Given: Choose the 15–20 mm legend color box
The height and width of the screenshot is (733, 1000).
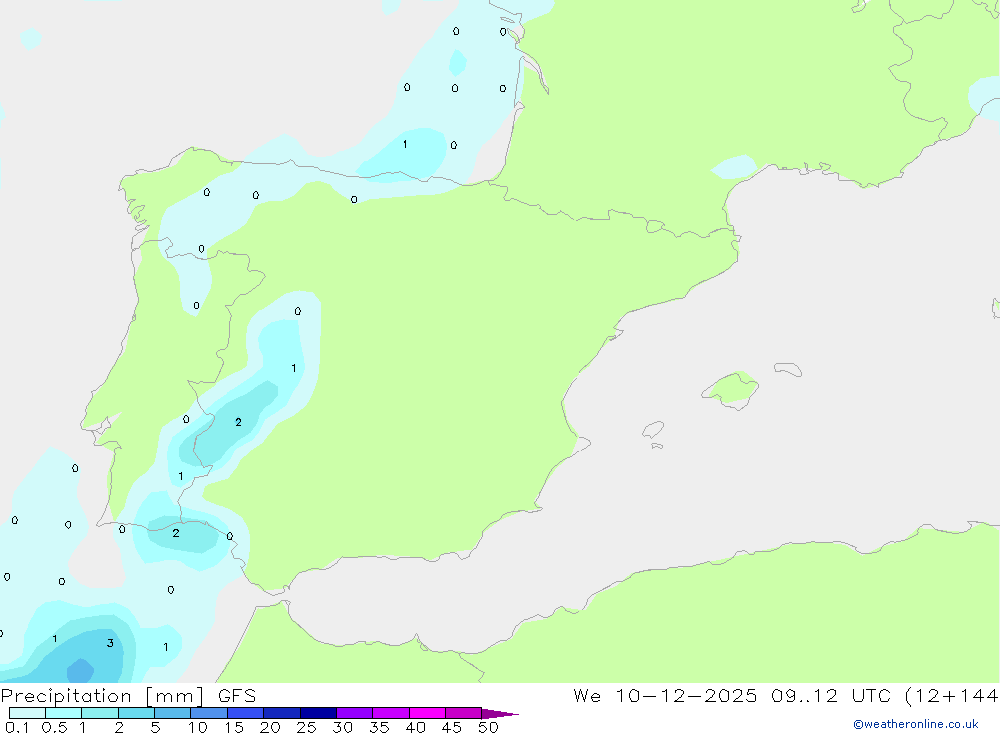Looking at the screenshot, I should 246,713.
